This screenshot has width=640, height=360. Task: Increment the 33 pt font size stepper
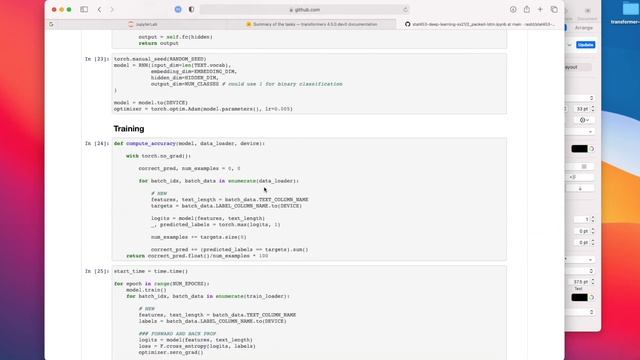pos(593,107)
